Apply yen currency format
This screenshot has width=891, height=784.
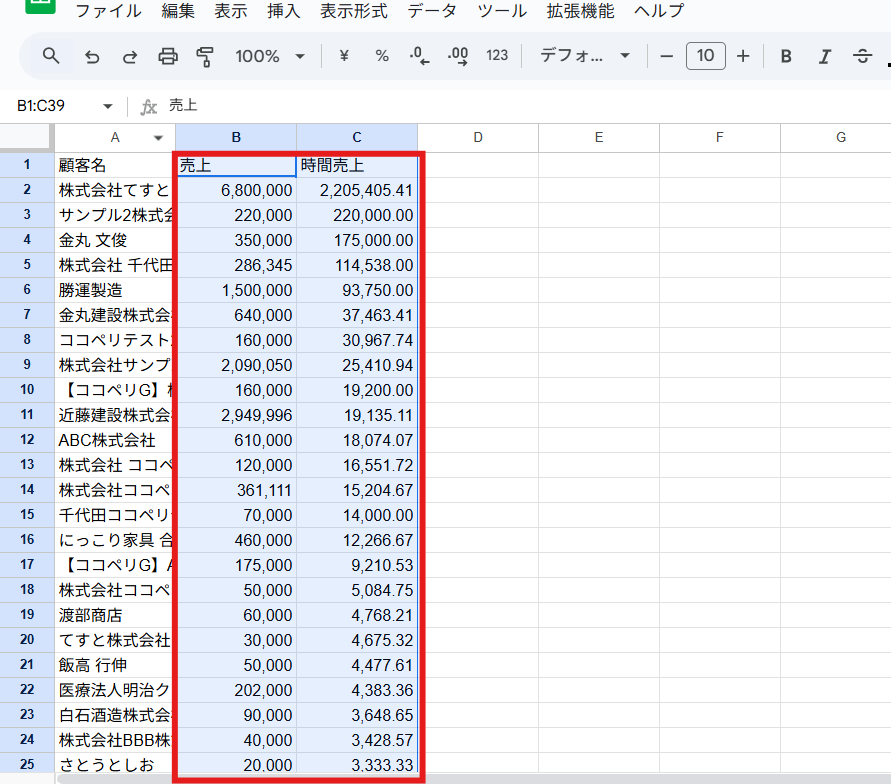click(344, 56)
